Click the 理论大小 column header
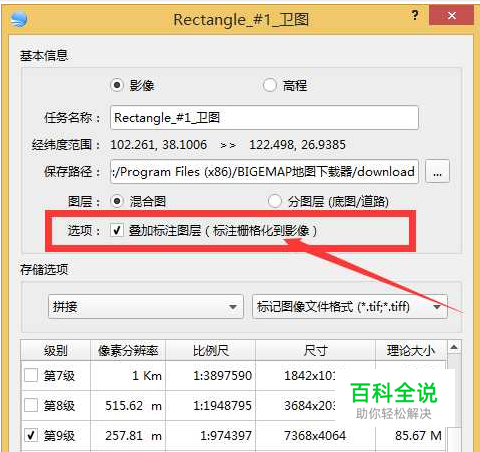This screenshot has width=480, height=452. (x=411, y=351)
